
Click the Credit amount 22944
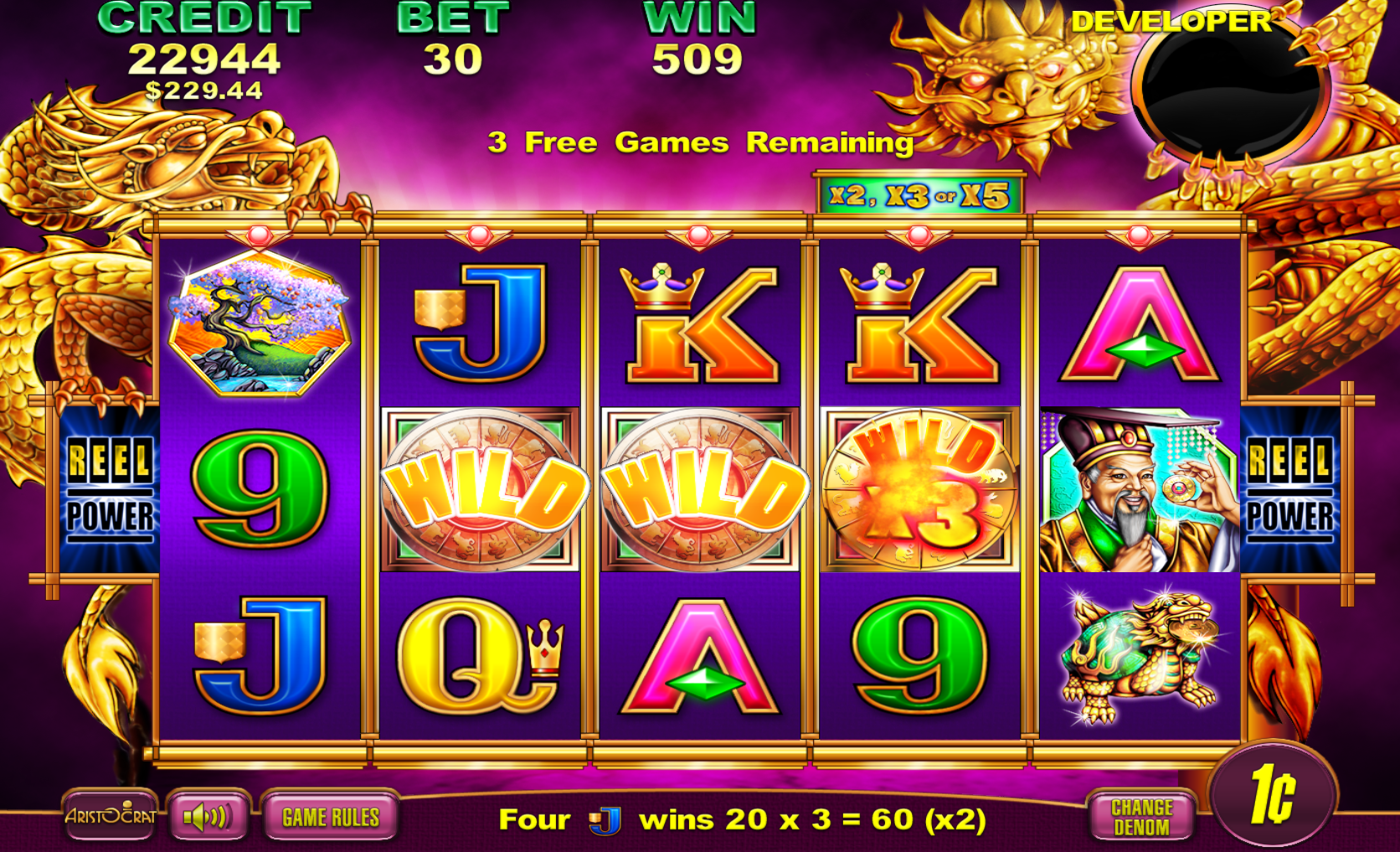pyautogui.click(x=204, y=59)
